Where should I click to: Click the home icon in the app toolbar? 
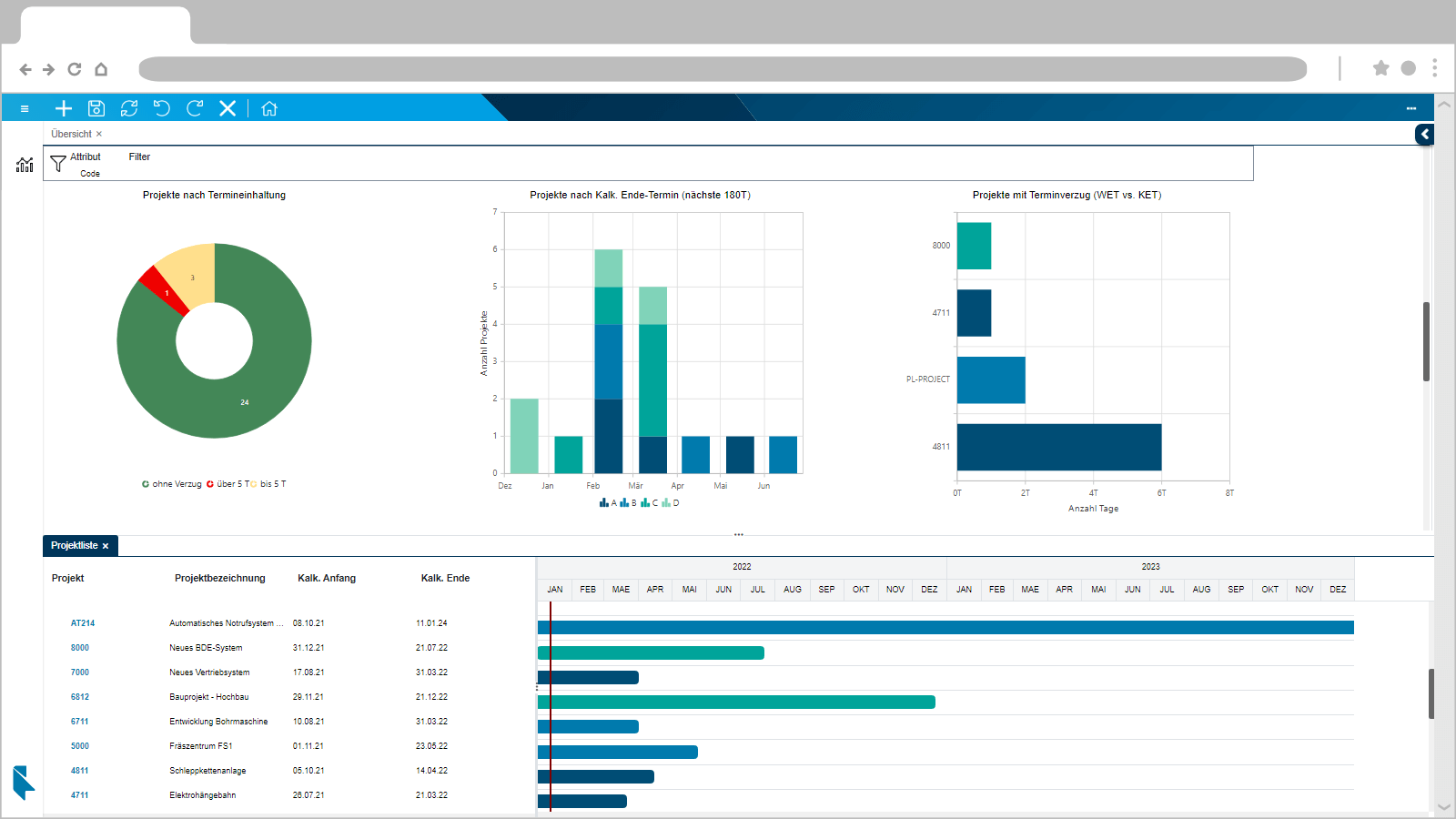(x=269, y=108)
